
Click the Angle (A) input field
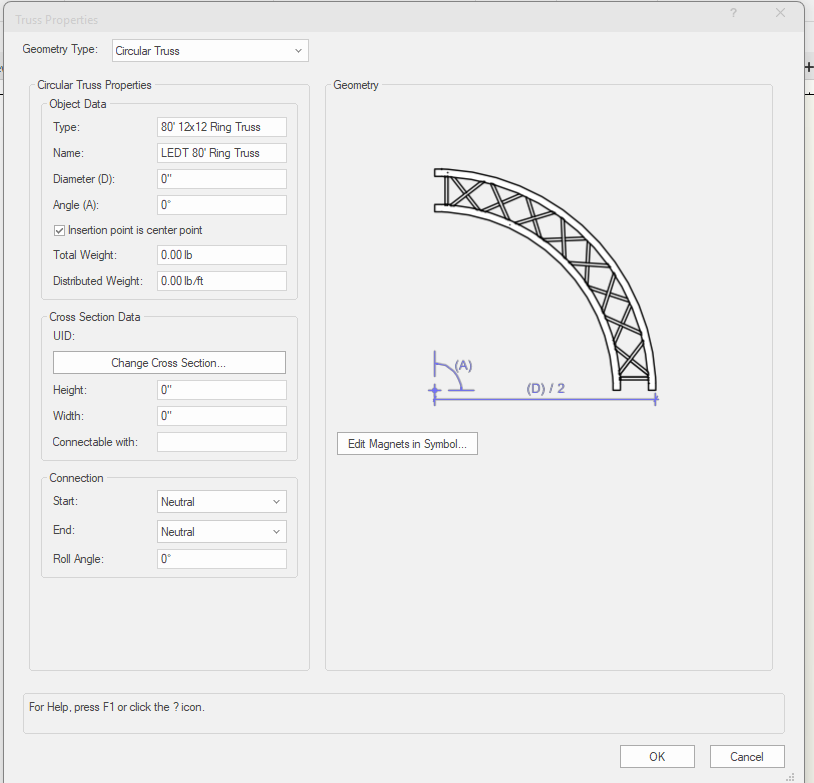[222, 205]
